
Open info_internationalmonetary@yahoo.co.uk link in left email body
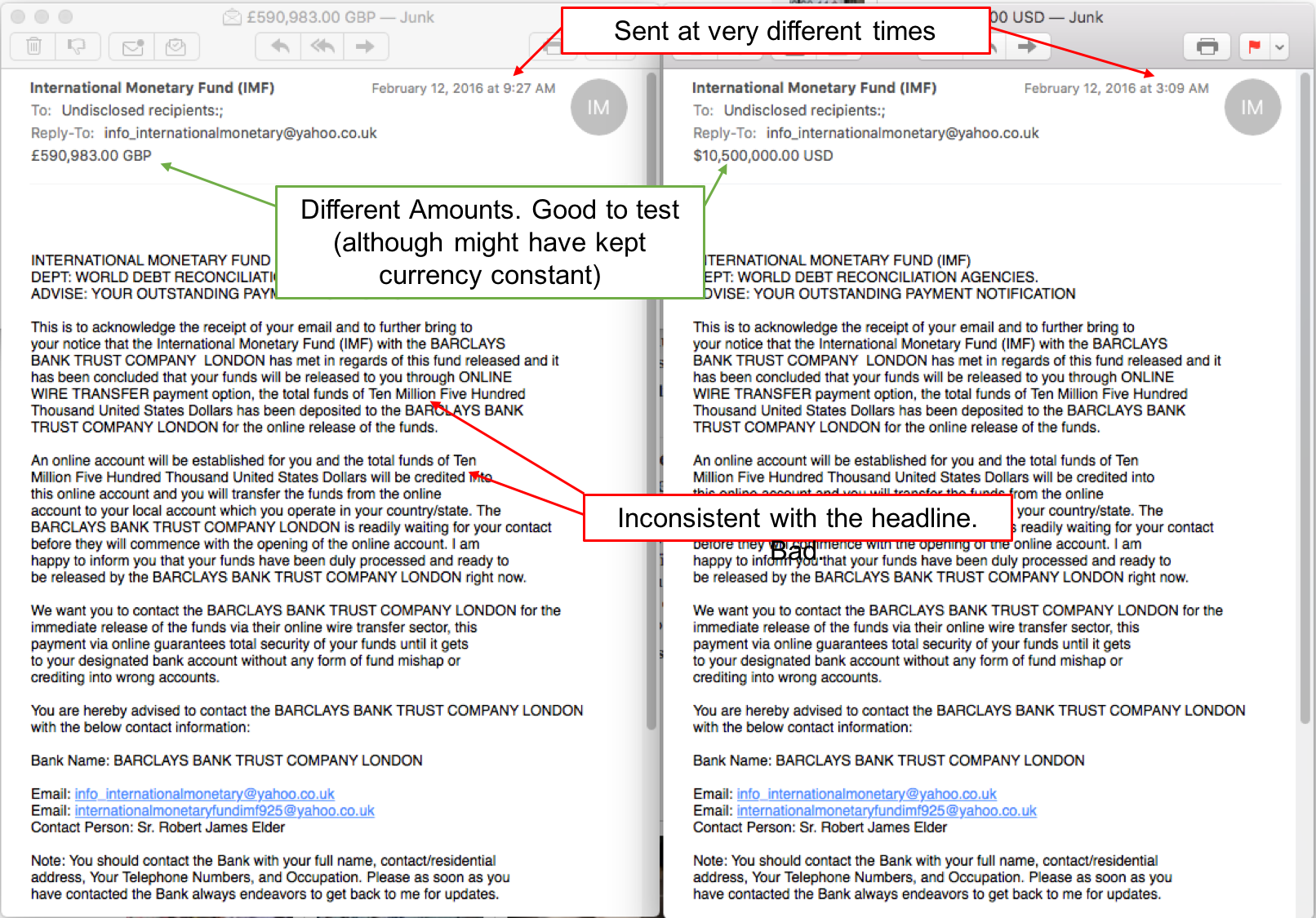(205, 794)
